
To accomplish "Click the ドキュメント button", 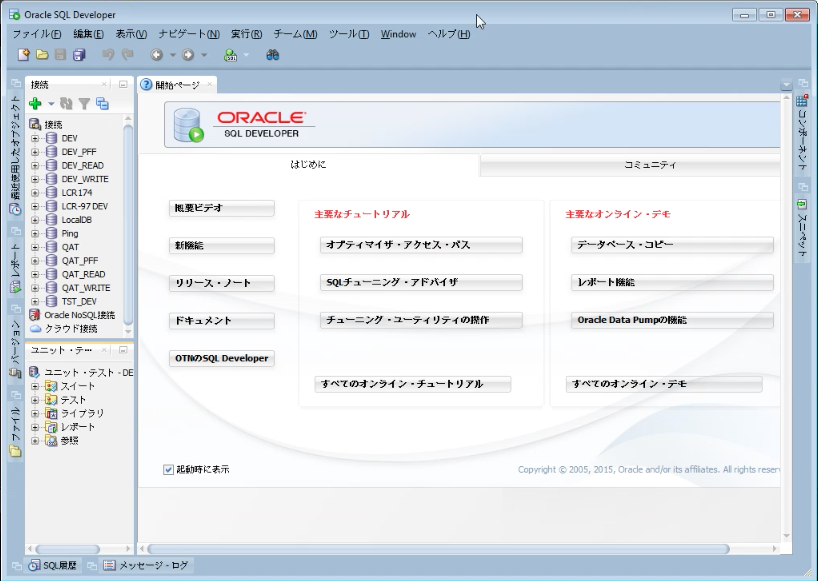I will [222, 321].
